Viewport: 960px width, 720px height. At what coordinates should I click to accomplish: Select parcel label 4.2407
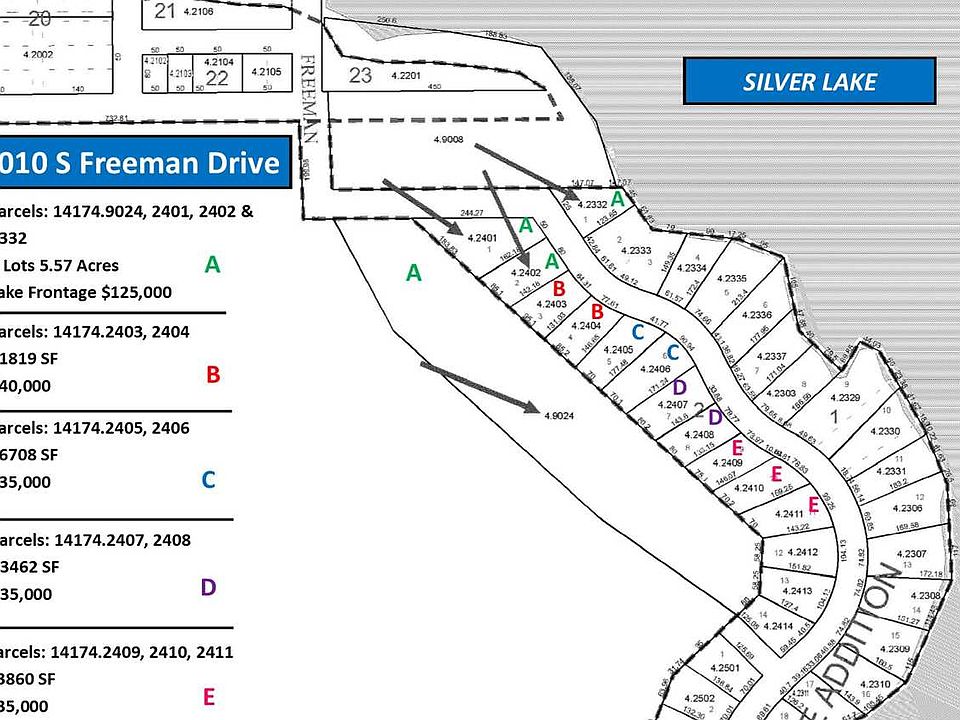(673, 405)
